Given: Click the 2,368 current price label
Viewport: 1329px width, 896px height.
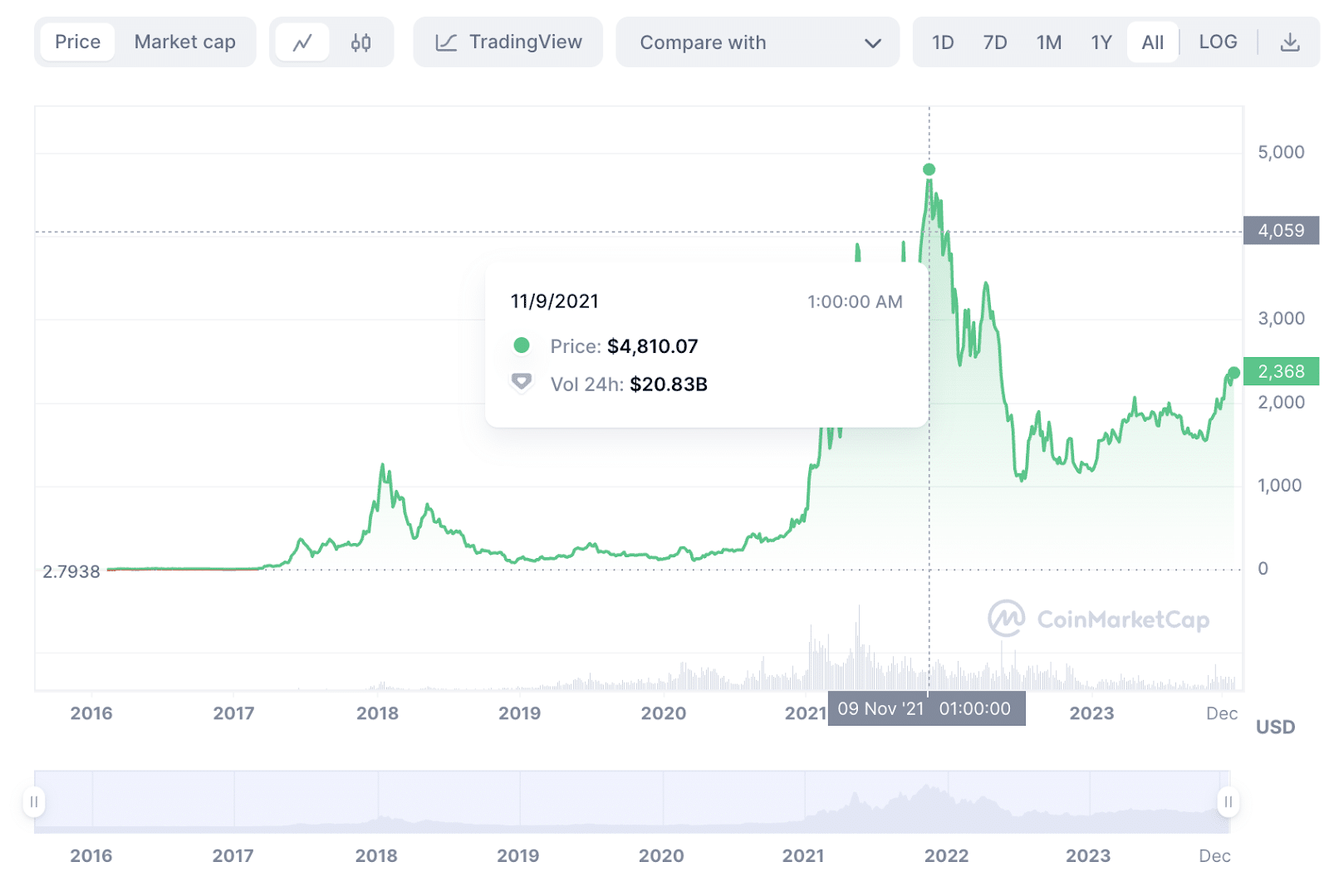Looking at the screenshot, I should click(x=1281, y=371).
